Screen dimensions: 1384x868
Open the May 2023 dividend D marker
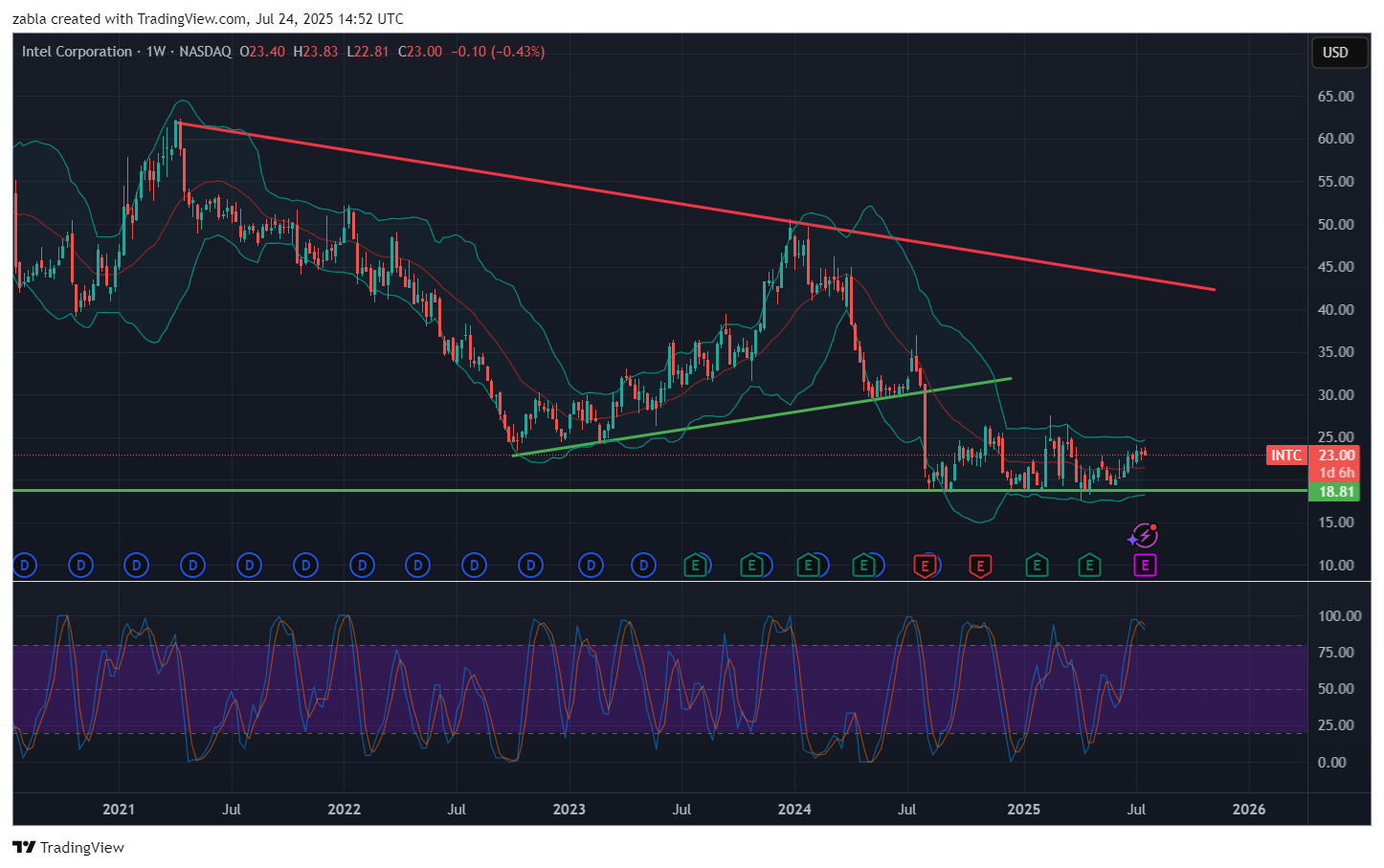(x=643, y=566)
